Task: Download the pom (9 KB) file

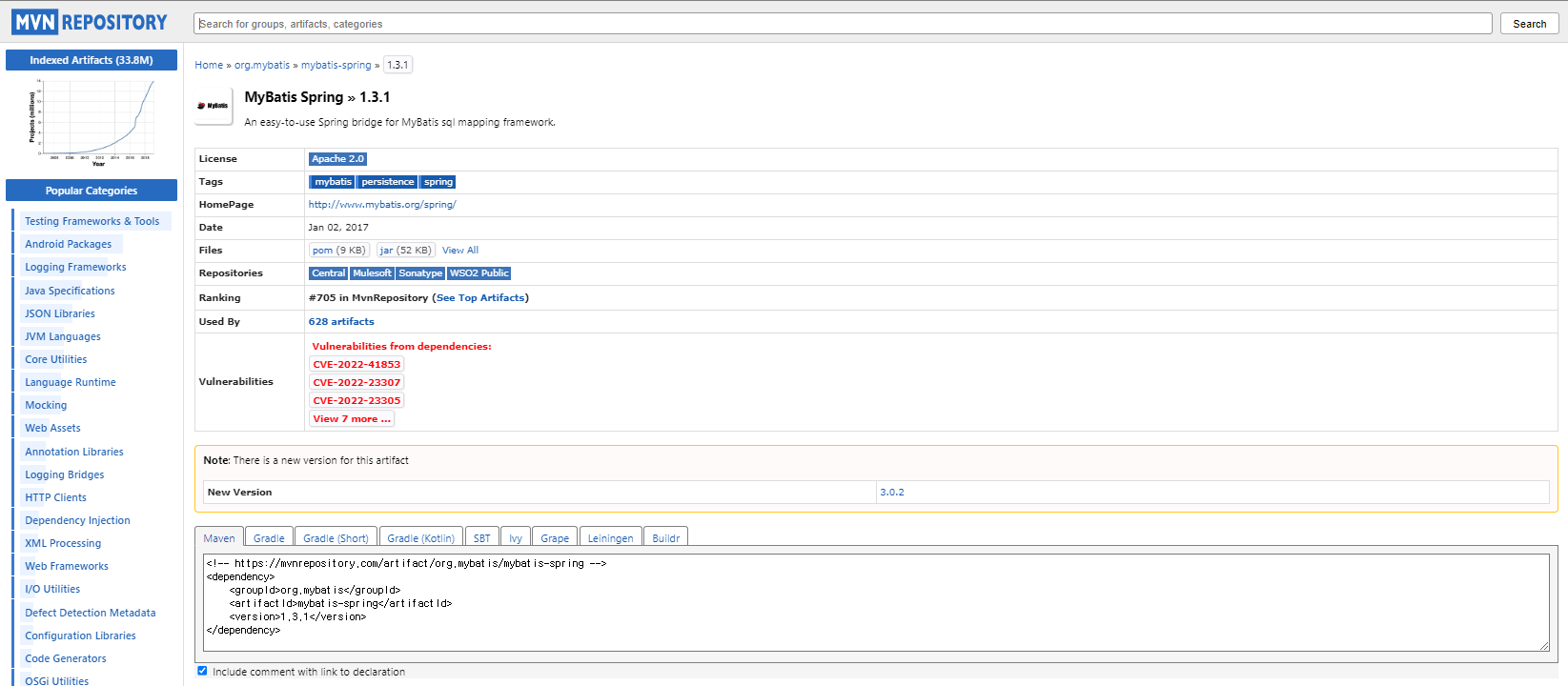Action: tap(338, 251)
